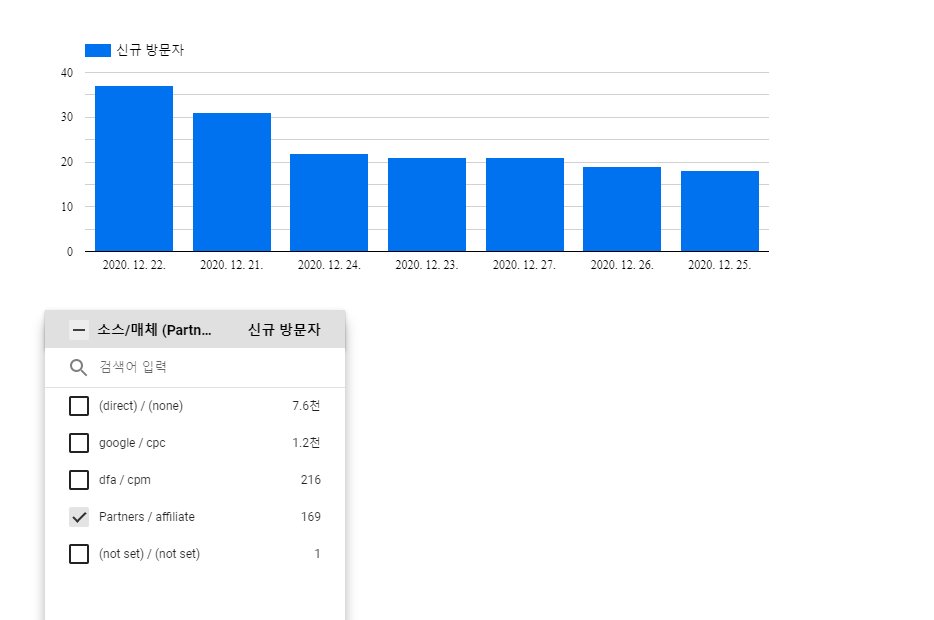Select the 2020. 12. 22. bar
The width and height of the screenshot is (934, 620).
(x=134, y=169)
